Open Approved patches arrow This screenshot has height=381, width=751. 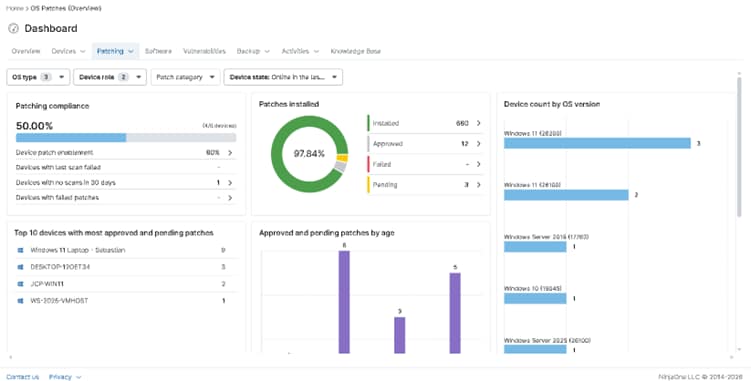click(x=478, y=144)
